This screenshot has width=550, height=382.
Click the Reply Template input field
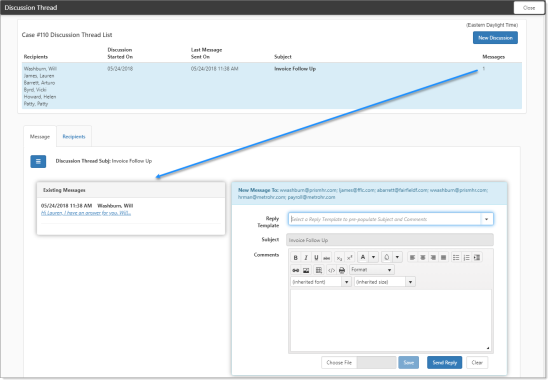pos(384,219)
